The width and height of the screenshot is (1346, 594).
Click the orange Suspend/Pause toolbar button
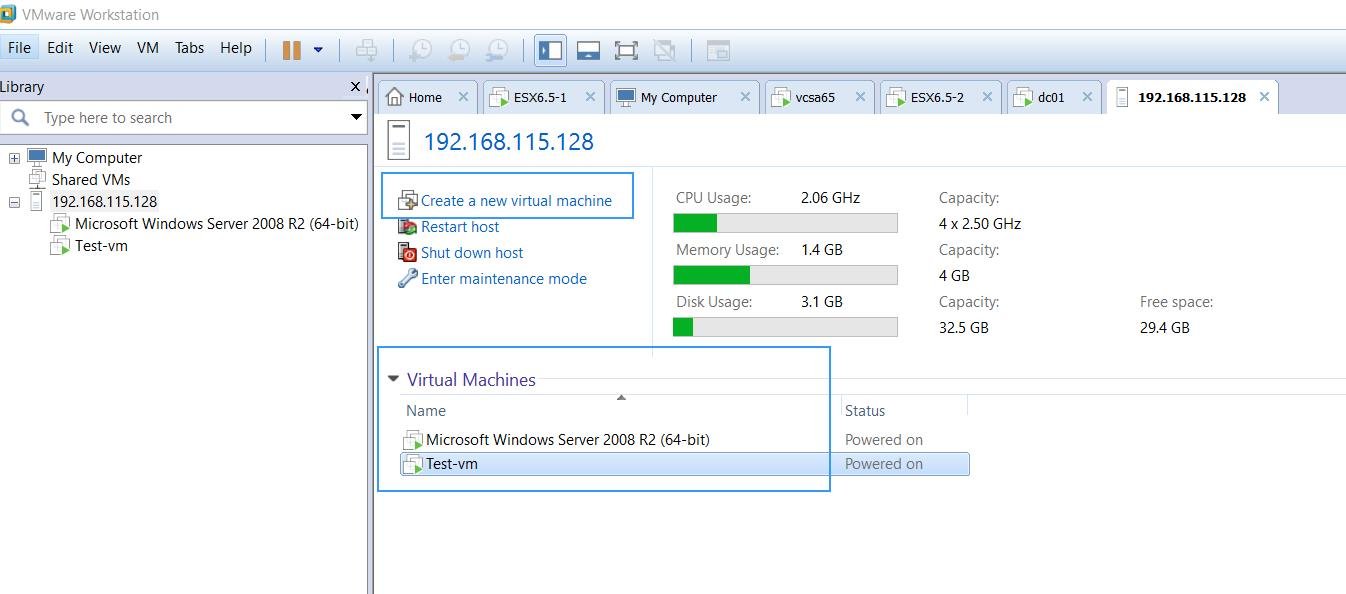[x=292, y=50]
